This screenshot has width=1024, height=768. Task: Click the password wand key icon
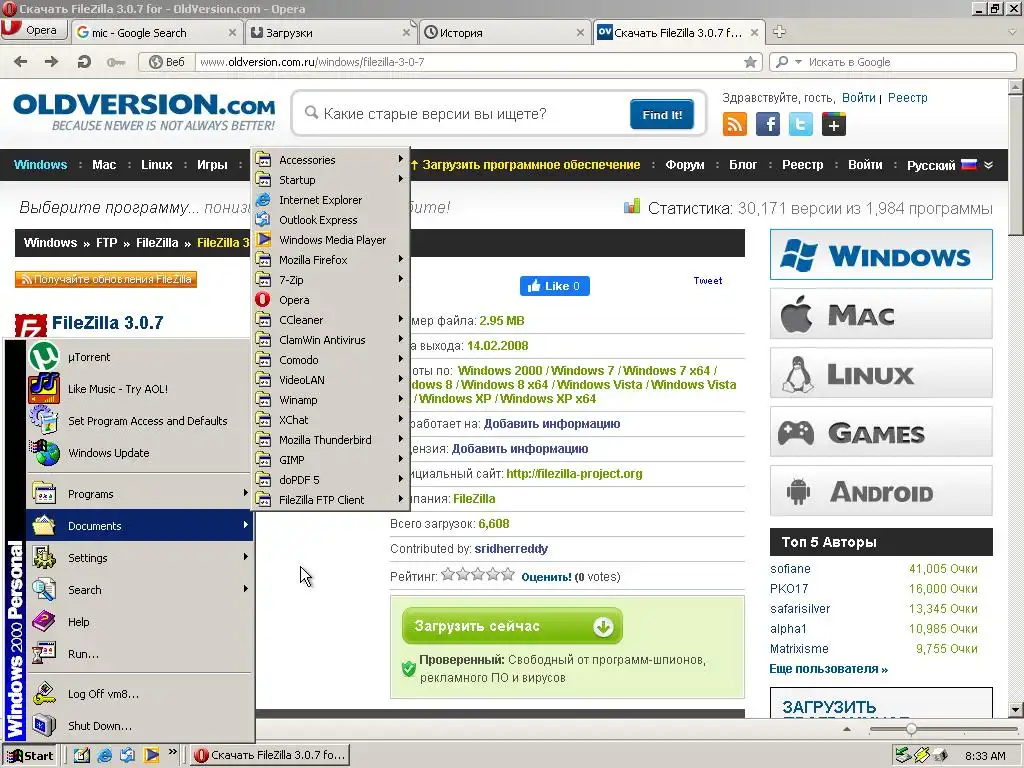click(116, 62)
